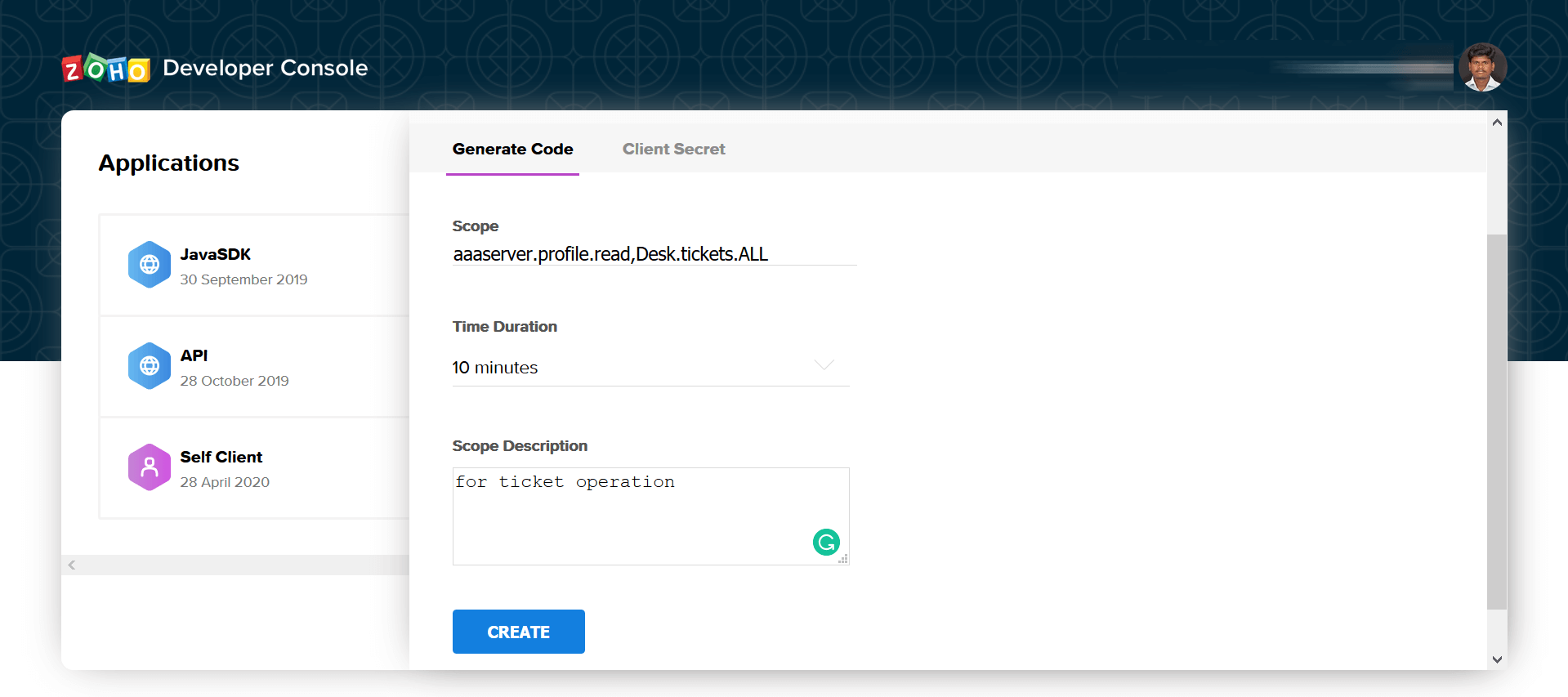This screenshot has width=1568, height=697.
Task: Click the API application globe icon
Action: click(150, 366)
